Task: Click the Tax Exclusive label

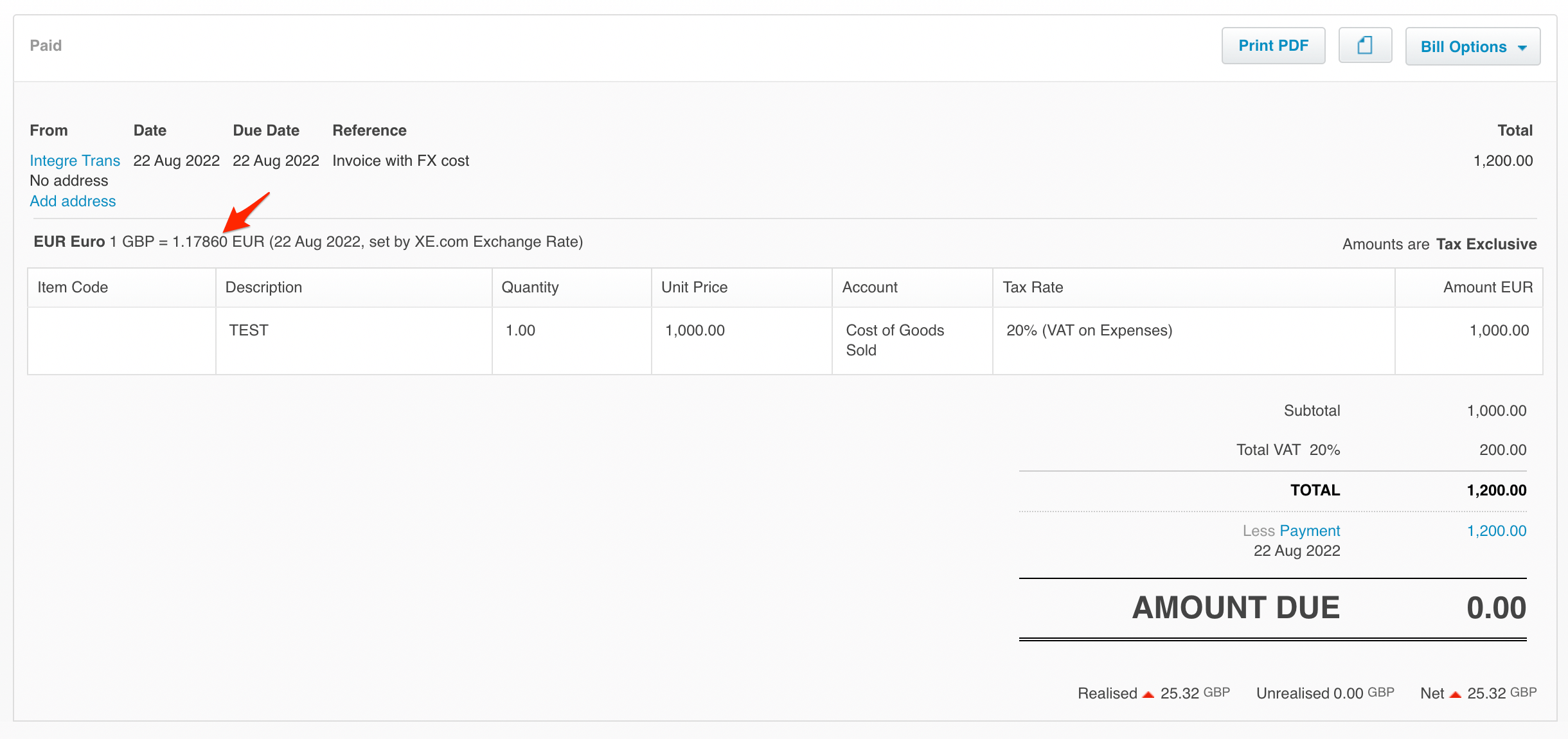Action: 1486,244
